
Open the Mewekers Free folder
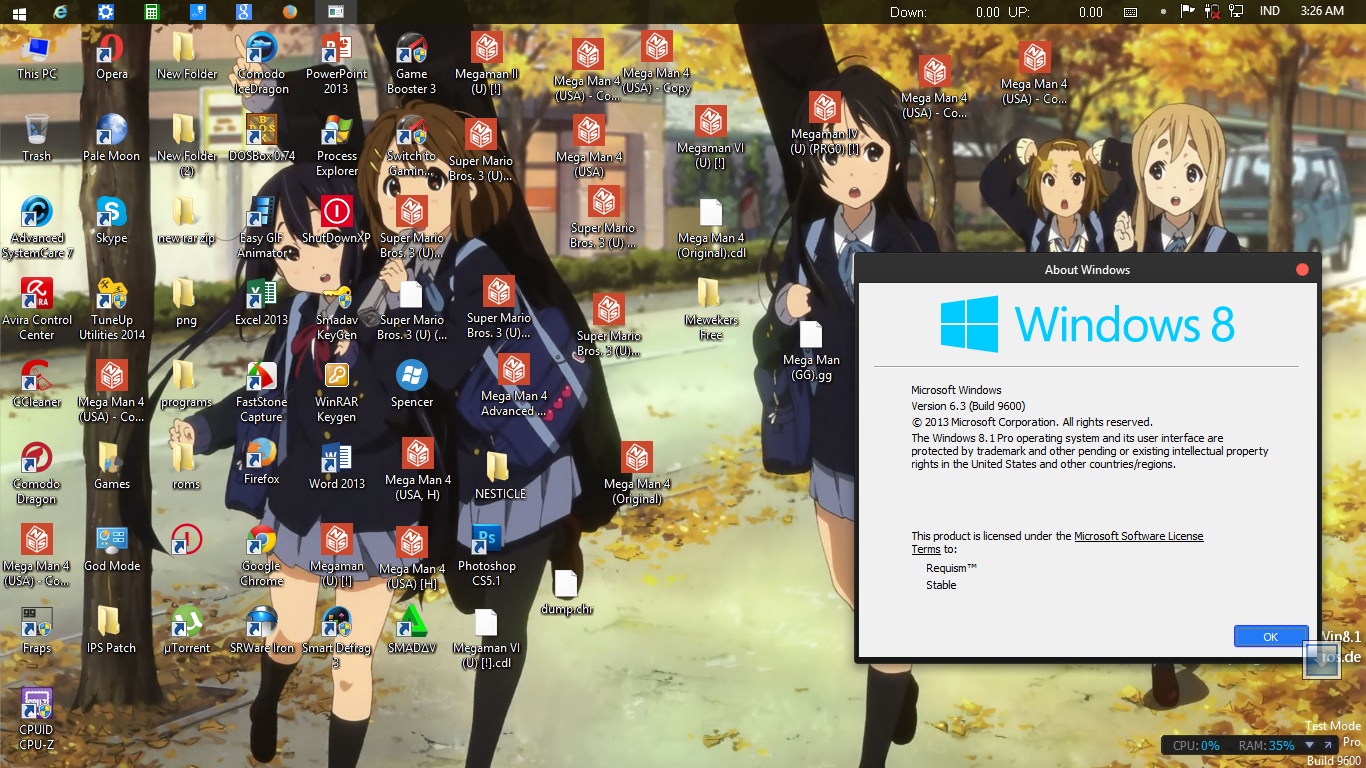tap(711, 309)
